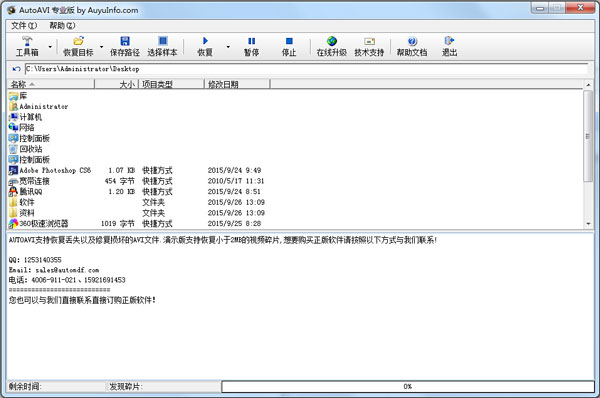Stop recovery with the 停止 button
Viewport: 600px width, 398px height.
coord(289,46)
